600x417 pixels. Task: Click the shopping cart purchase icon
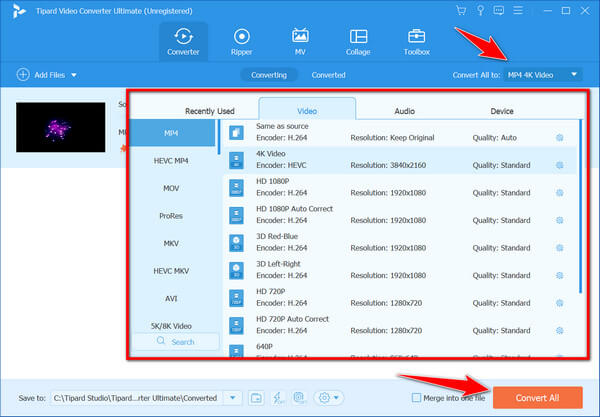point(461,11)
